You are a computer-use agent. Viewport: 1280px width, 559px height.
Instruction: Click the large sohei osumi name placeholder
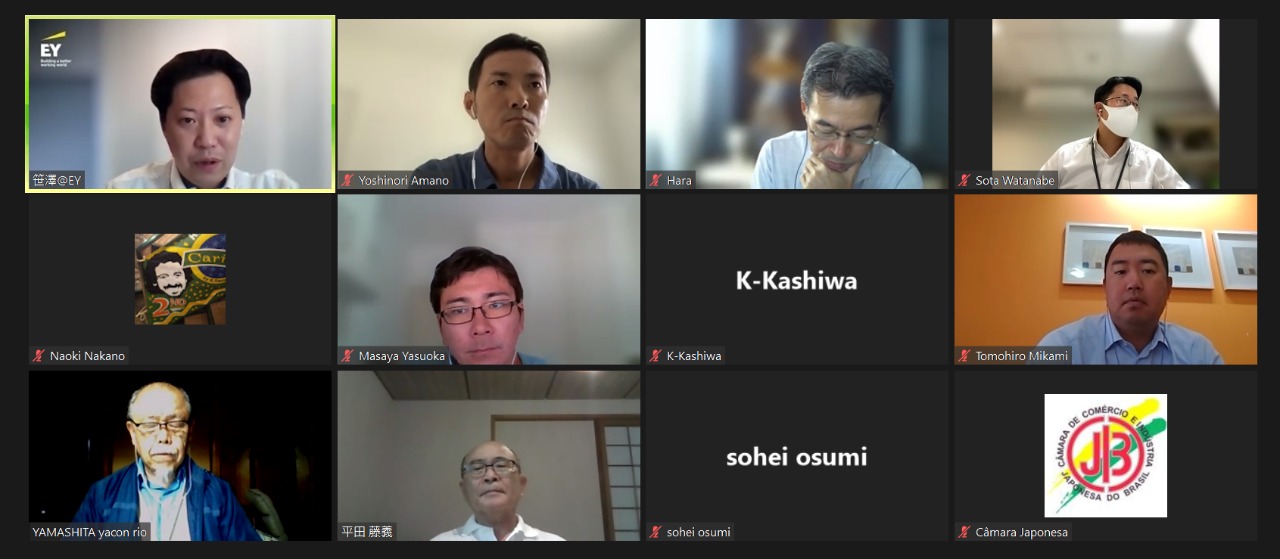pos(797,457)
